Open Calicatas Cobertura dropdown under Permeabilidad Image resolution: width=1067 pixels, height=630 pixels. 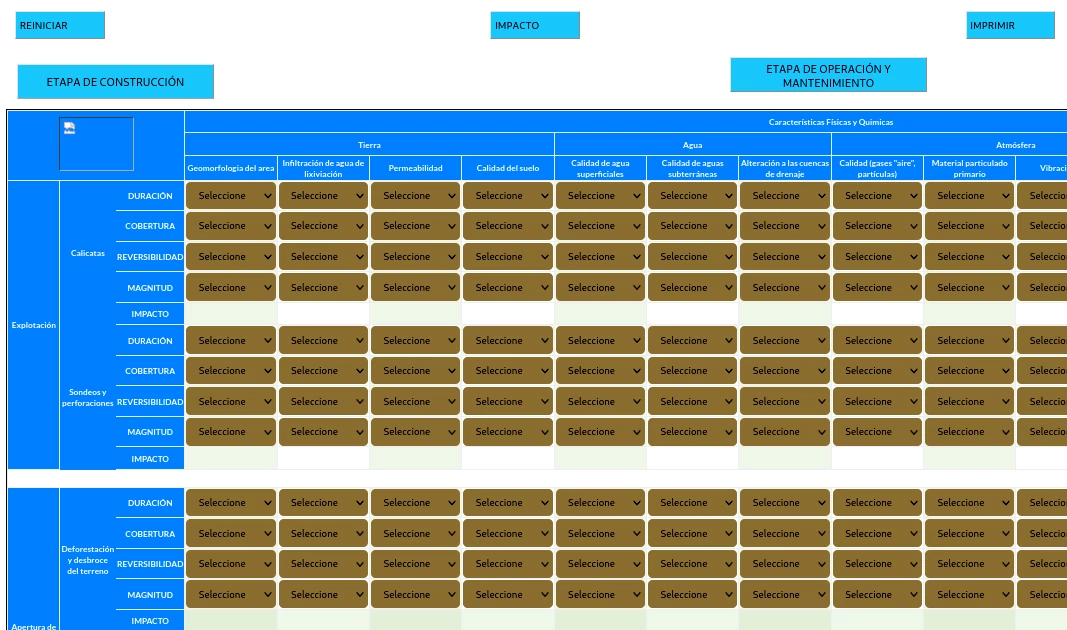pyautogui.click(x=415, y=226)
